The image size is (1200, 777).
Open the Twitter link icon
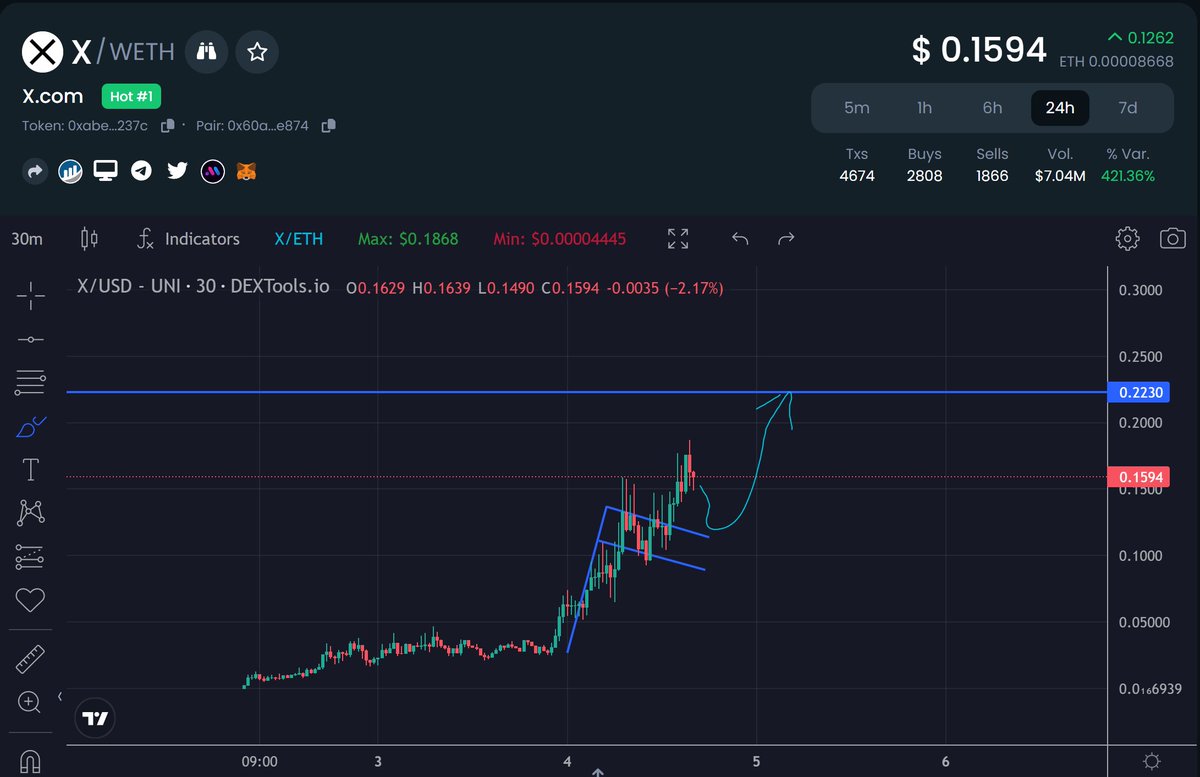[x=178, y=172]
